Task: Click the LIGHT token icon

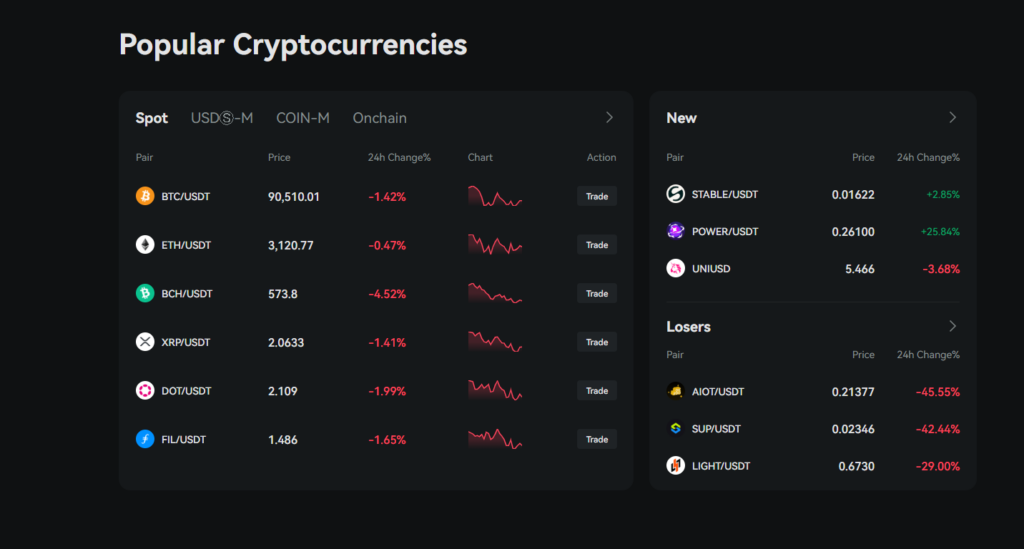Action: [675, 466]
